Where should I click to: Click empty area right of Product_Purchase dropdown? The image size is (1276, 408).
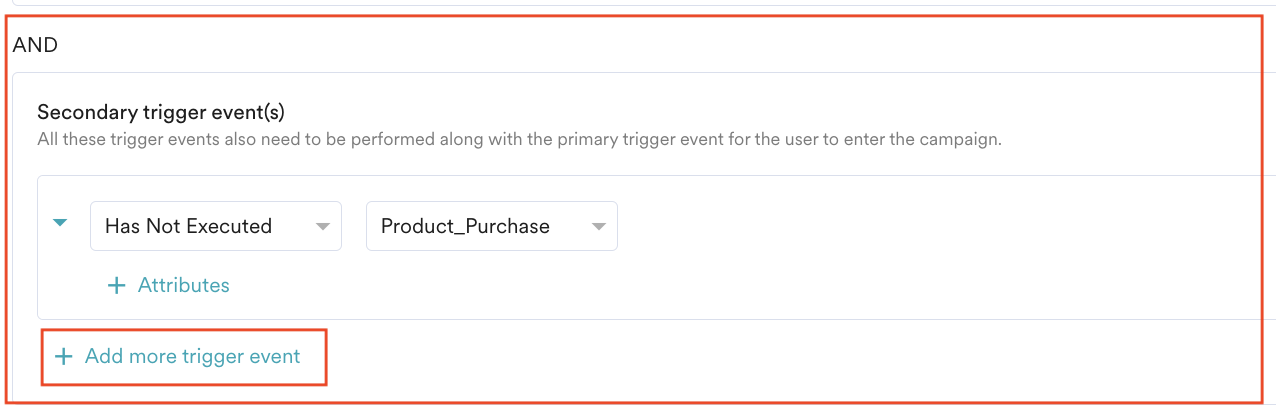click(900, 226)
